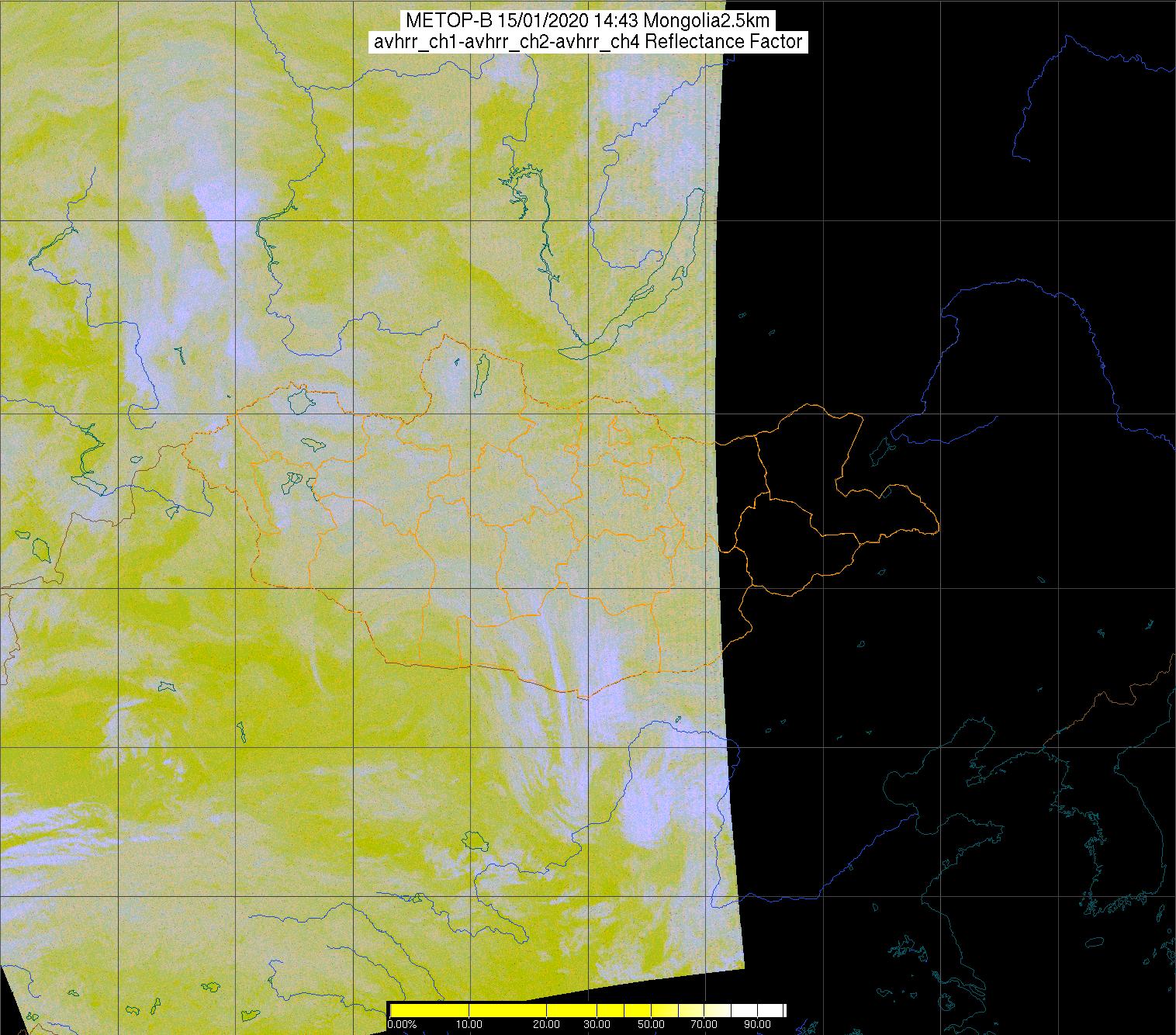
Task: Click the black no-data area east of the swath
Action: click(931, 233)
